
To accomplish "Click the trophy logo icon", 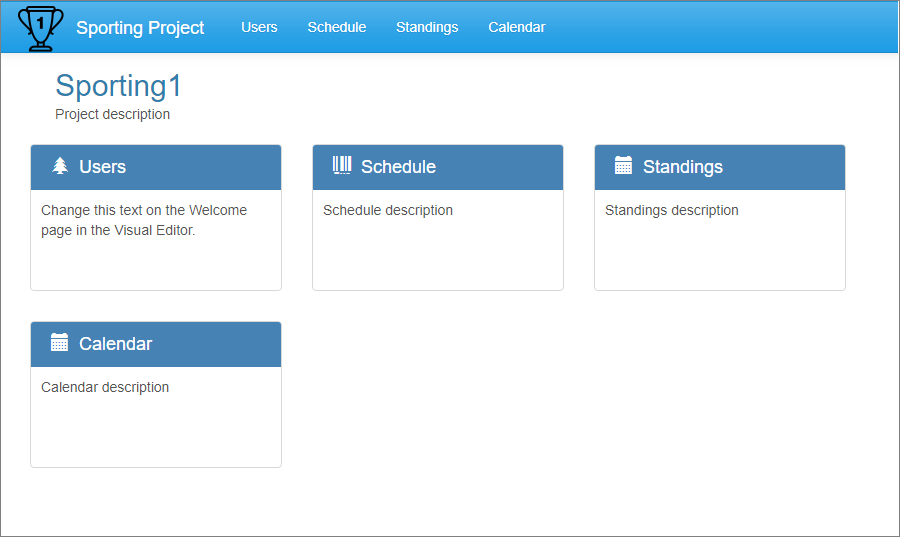I will pyautogui.click(x=41, y=27).
